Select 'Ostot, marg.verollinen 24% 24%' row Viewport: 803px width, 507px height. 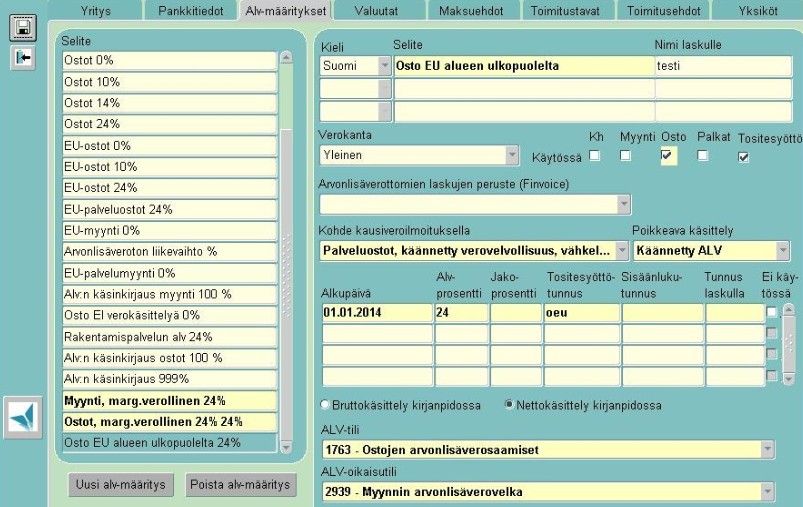[170, 422]
